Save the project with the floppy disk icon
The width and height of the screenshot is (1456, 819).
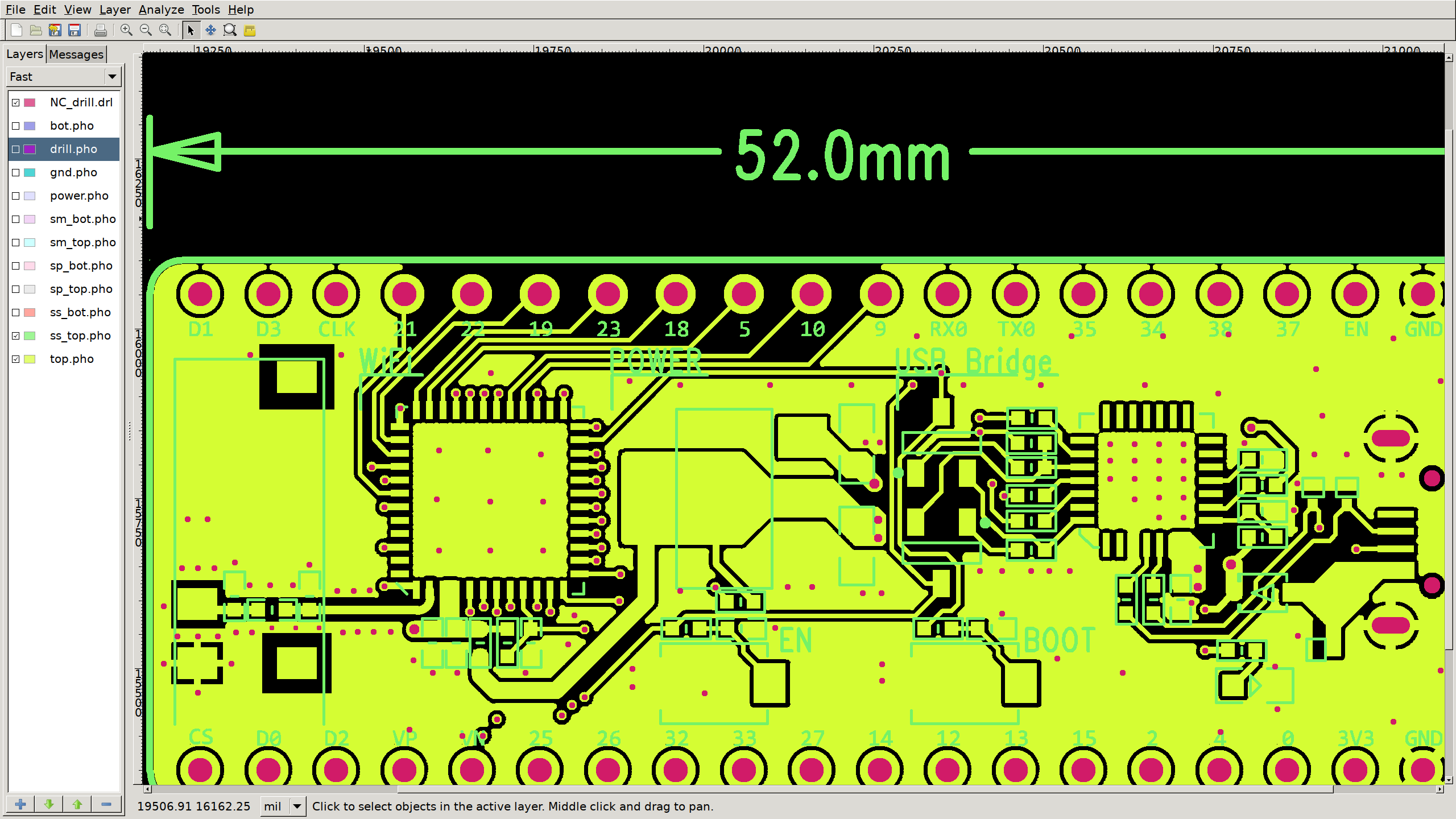pos(75,30)
